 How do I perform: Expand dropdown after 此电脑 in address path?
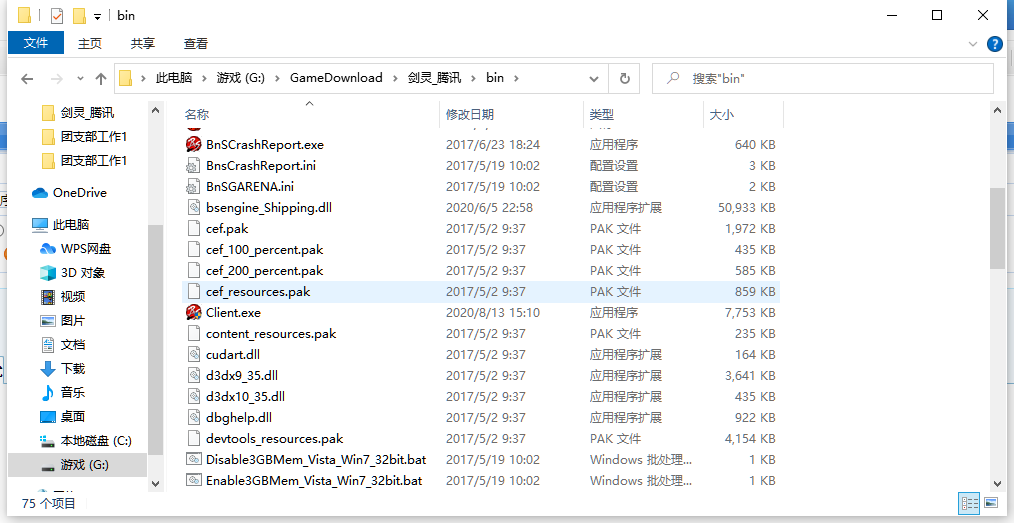(204, 78)
